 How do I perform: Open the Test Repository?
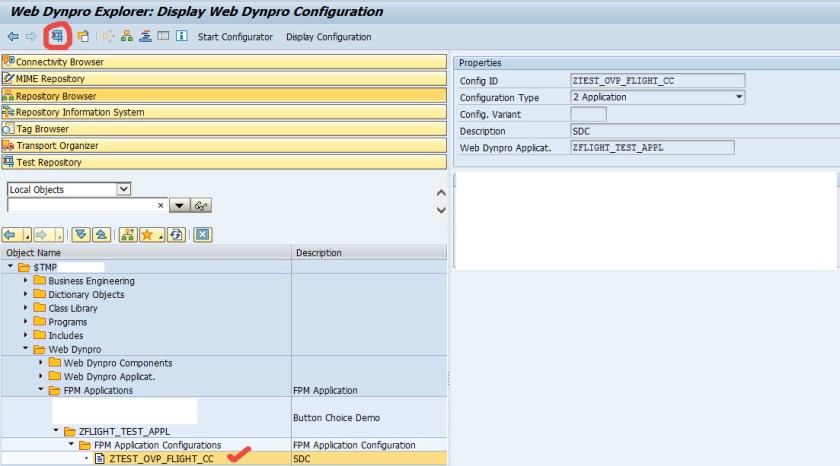point(224,162)
